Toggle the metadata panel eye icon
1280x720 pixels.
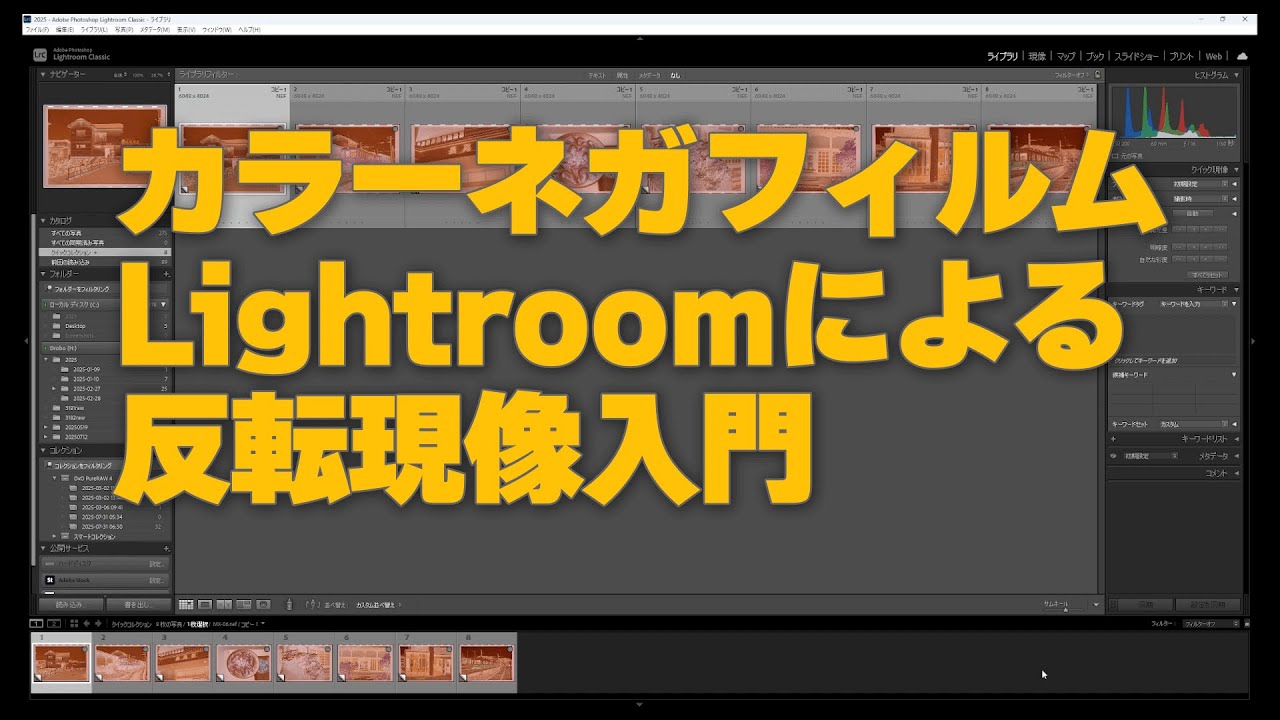pyautogui.click(x=1114, y=456)
